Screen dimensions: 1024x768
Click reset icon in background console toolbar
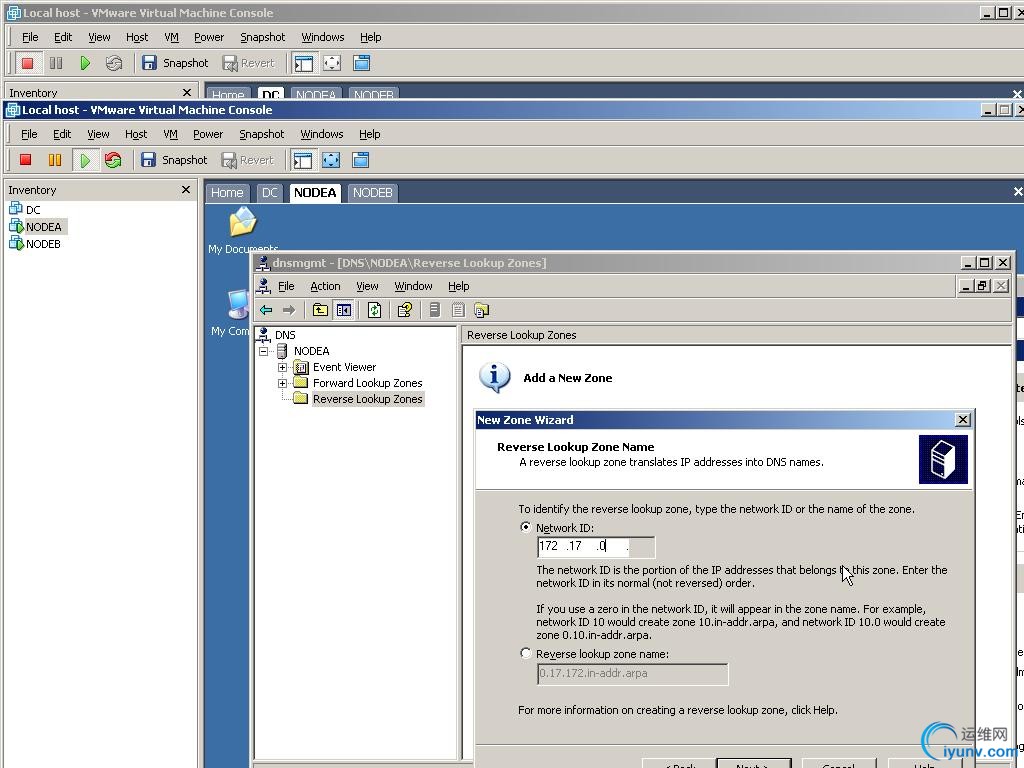(x=114, y=63)
